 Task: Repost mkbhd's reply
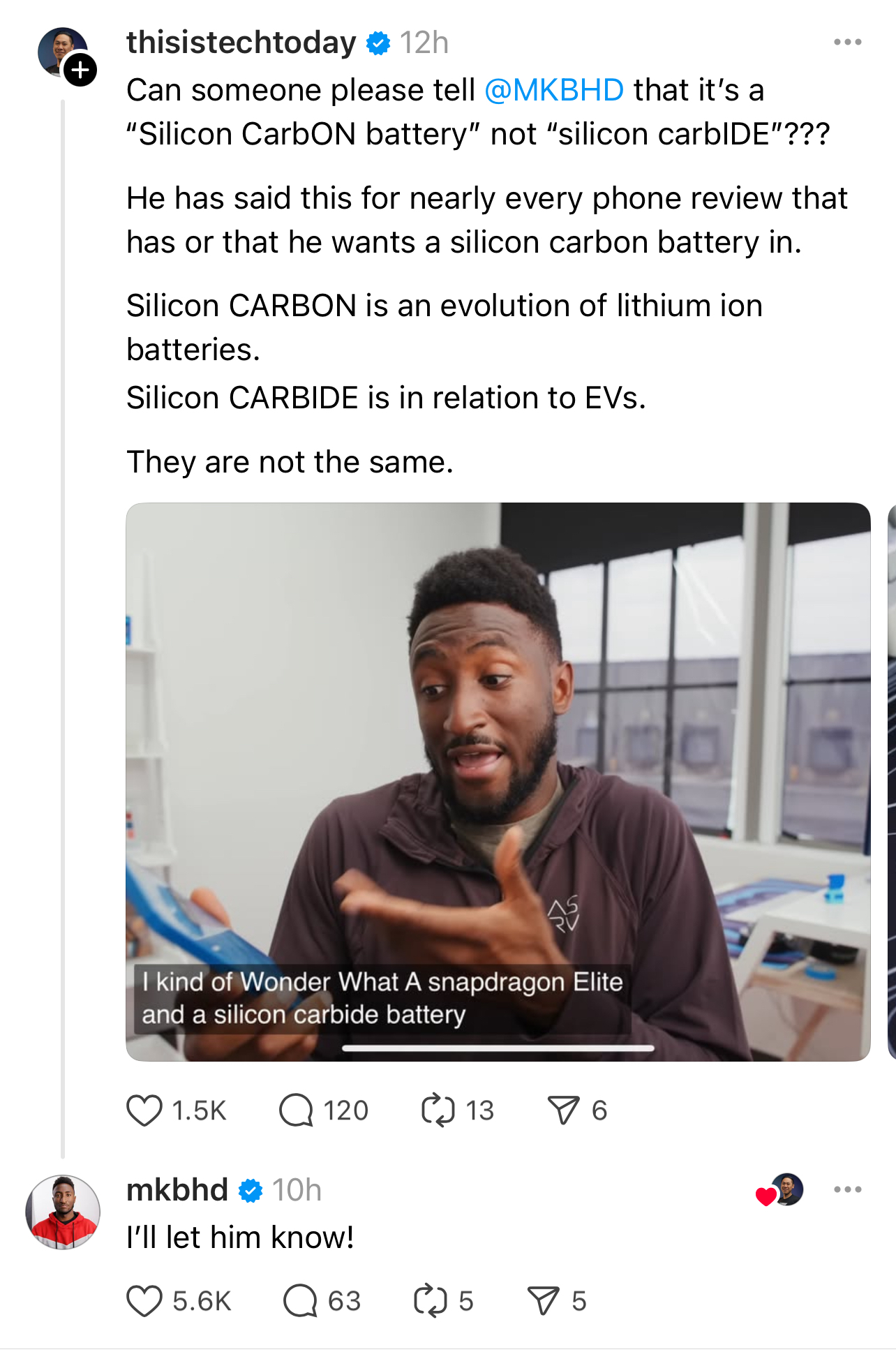(x=430, y=1301)
